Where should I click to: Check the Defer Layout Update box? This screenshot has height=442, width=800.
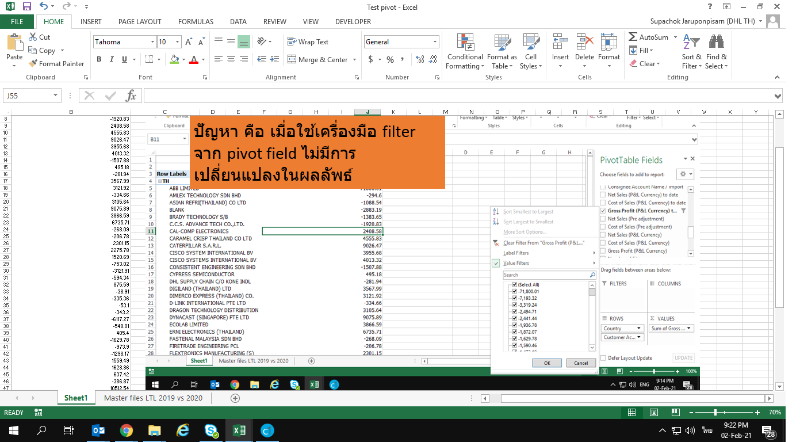coord(604,357)
